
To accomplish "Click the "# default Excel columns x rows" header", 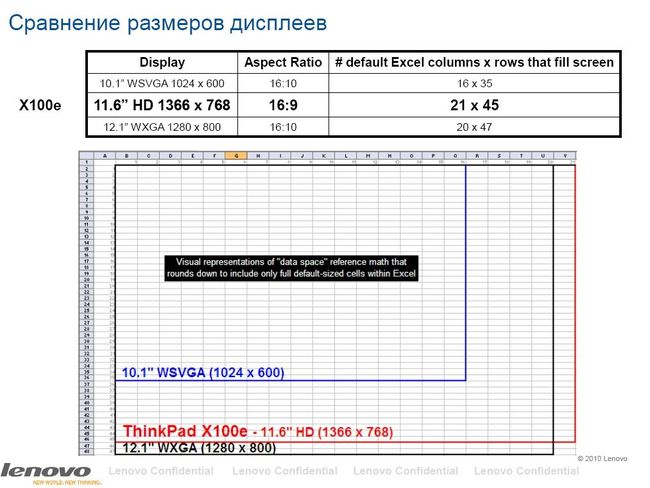I will pyautogui.click(x=474, y=62).
